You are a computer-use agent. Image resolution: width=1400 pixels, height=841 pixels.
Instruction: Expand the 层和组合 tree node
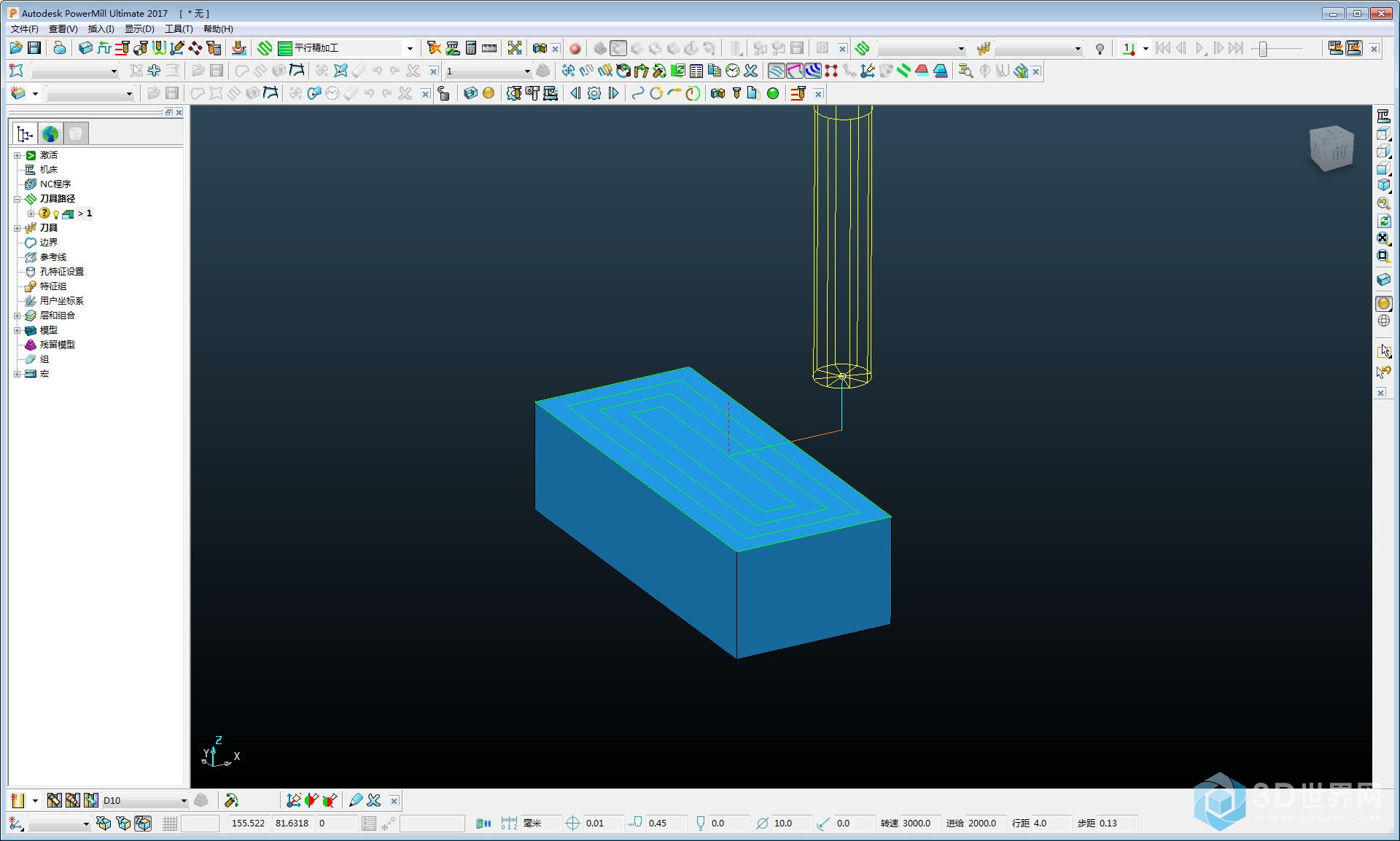coord(17,316)
